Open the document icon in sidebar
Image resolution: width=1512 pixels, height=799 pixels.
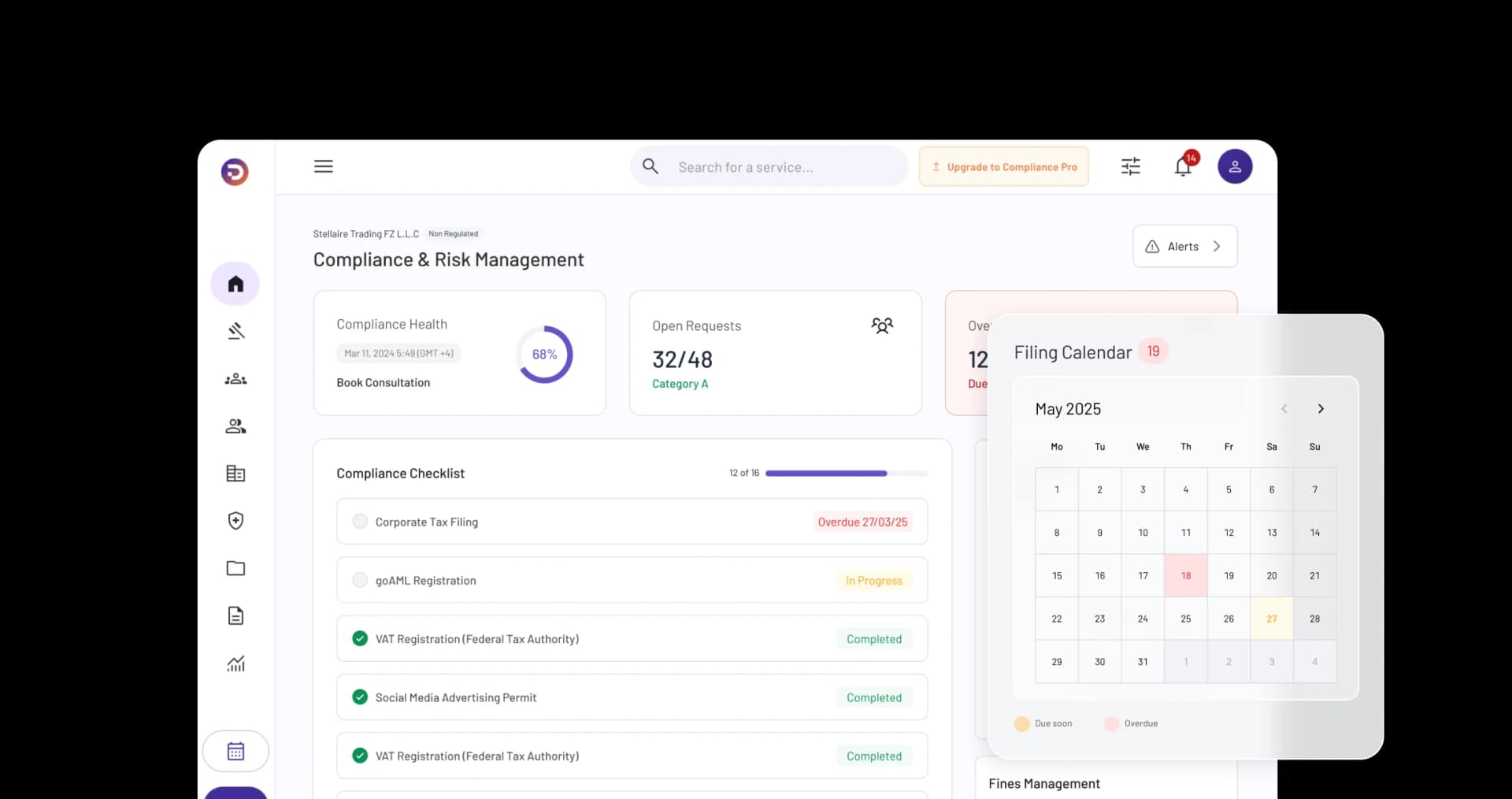point(235,615)
